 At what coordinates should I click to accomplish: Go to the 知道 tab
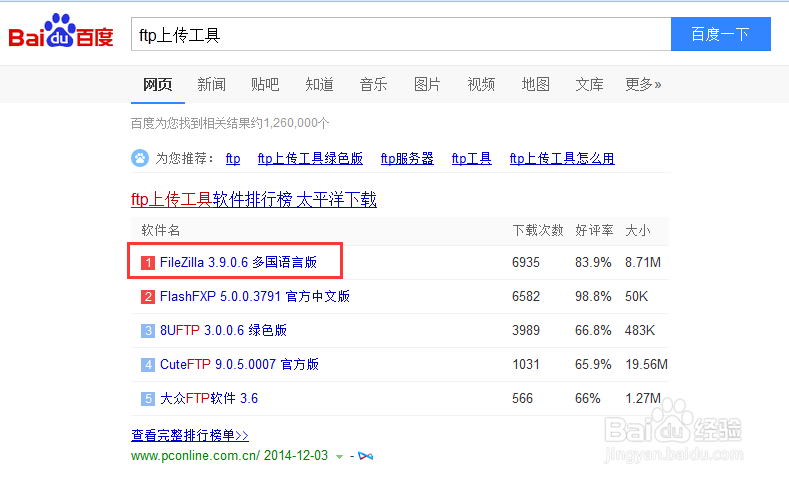pos(320,84)
